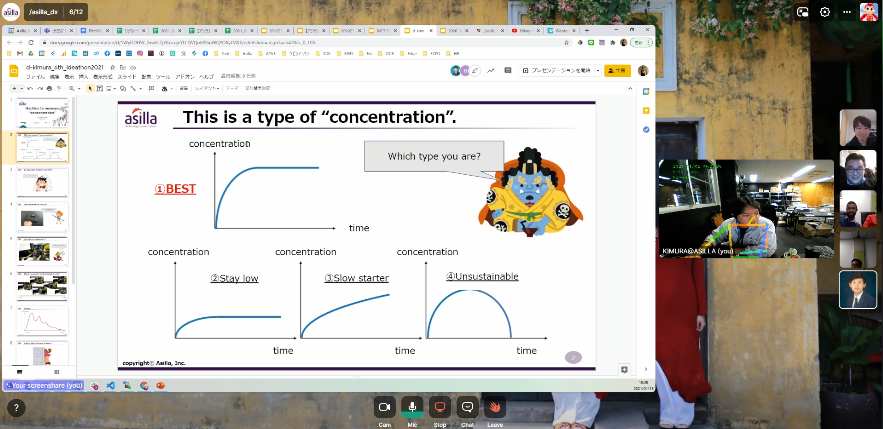Click the add comment toolbar icon
The image size is (883, 429).
151,88
